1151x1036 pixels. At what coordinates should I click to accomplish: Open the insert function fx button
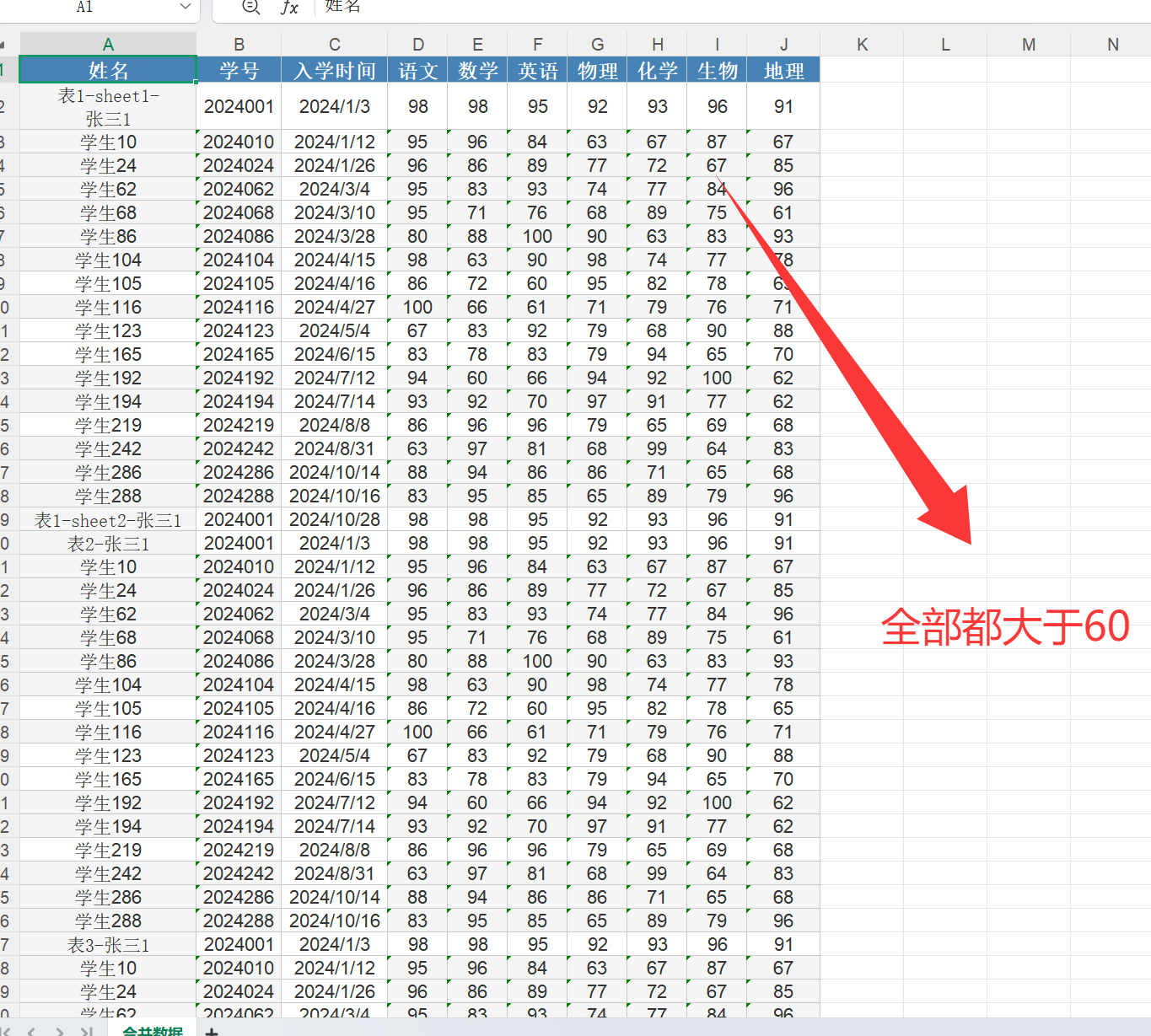pyautogui.click(x=289, y=8)
